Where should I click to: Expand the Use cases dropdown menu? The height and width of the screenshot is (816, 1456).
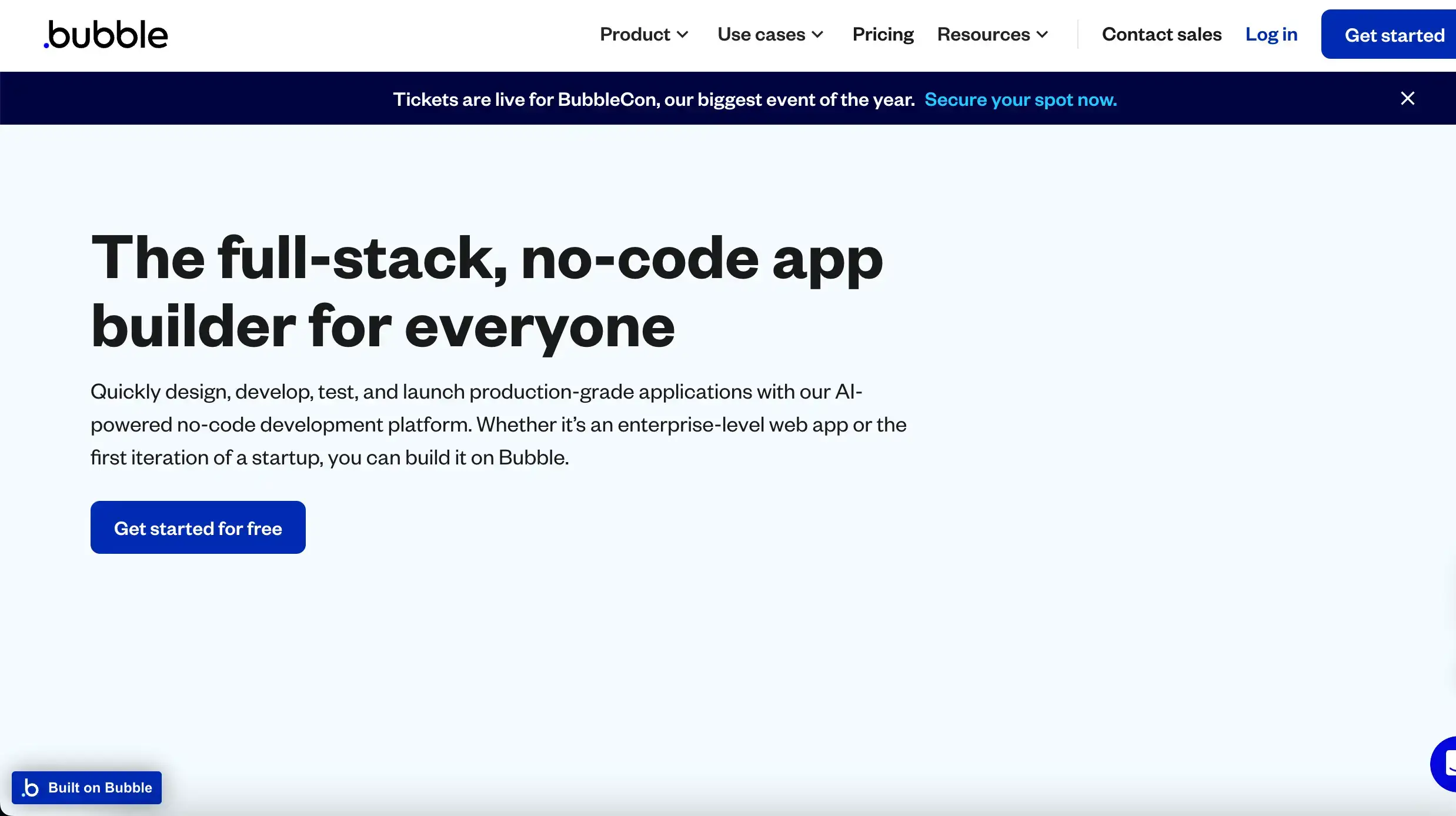[770, 35]
